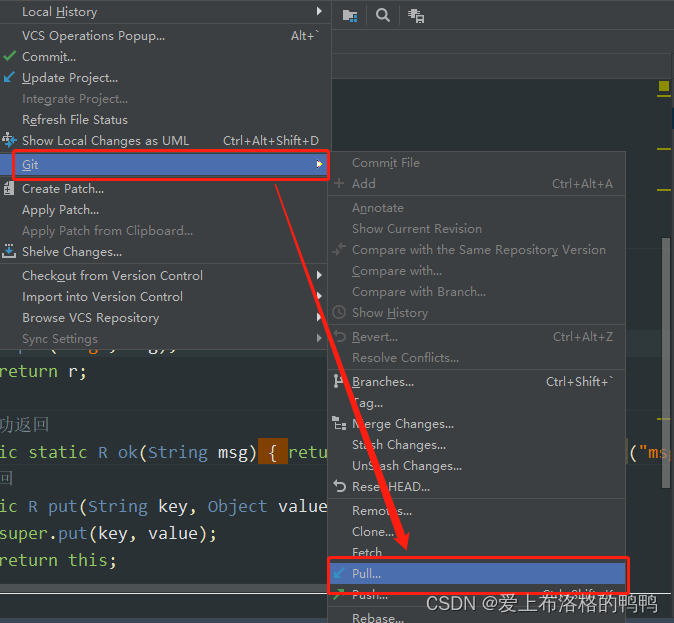
Task: Select Refresh File Status
Action: 165,120
